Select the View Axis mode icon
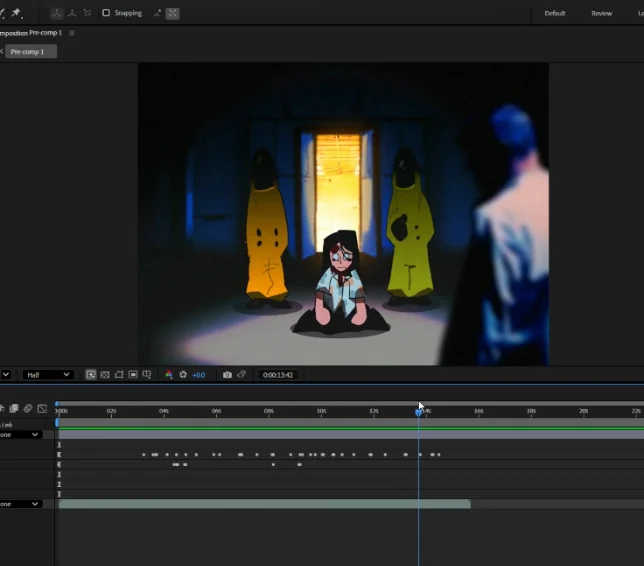Image resolution: width=644 pixels, height=566 pixels. click(87, 13)
